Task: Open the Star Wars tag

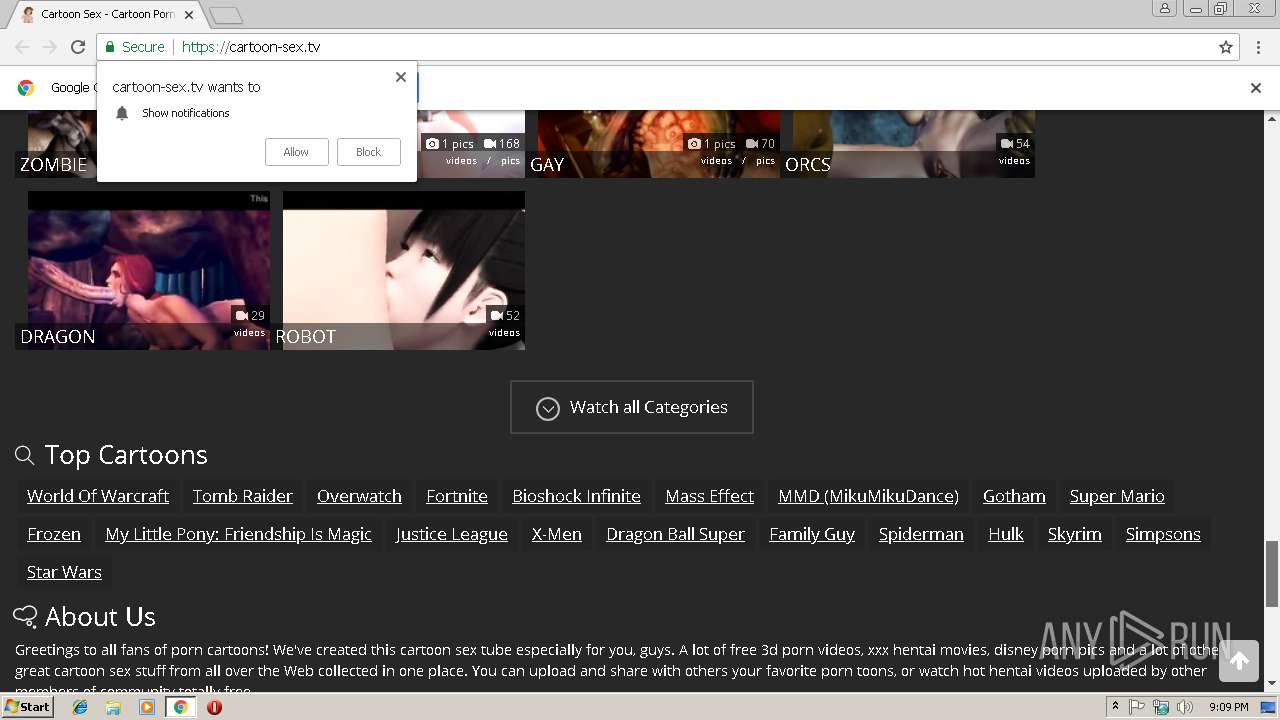Action: [64, 572]
